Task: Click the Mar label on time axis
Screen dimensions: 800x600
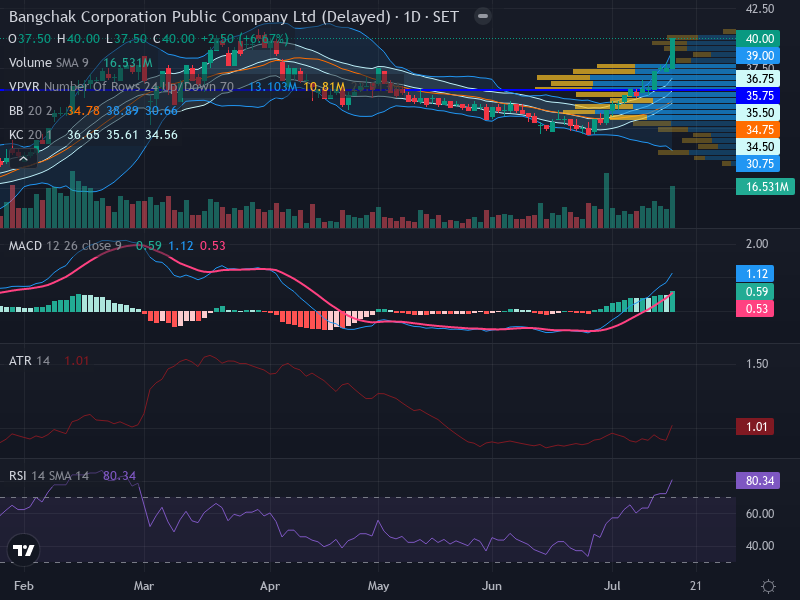Action: tap(143, 586)
